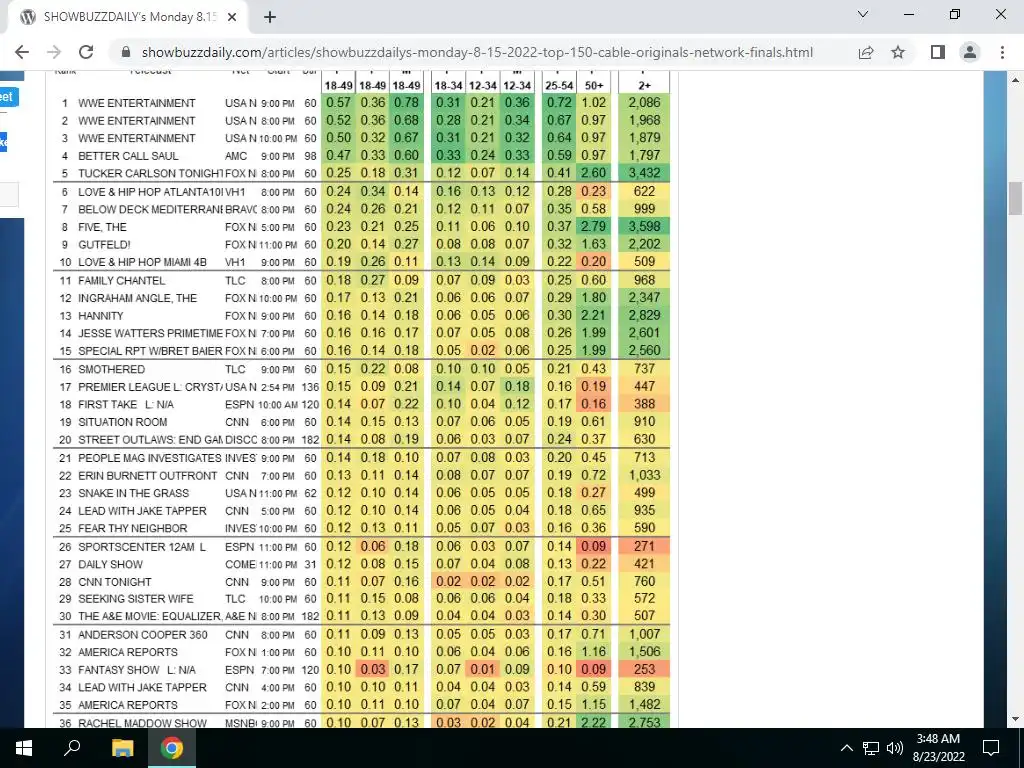Close the SHOWBUZZDAILY tab

tap(232, 18)
